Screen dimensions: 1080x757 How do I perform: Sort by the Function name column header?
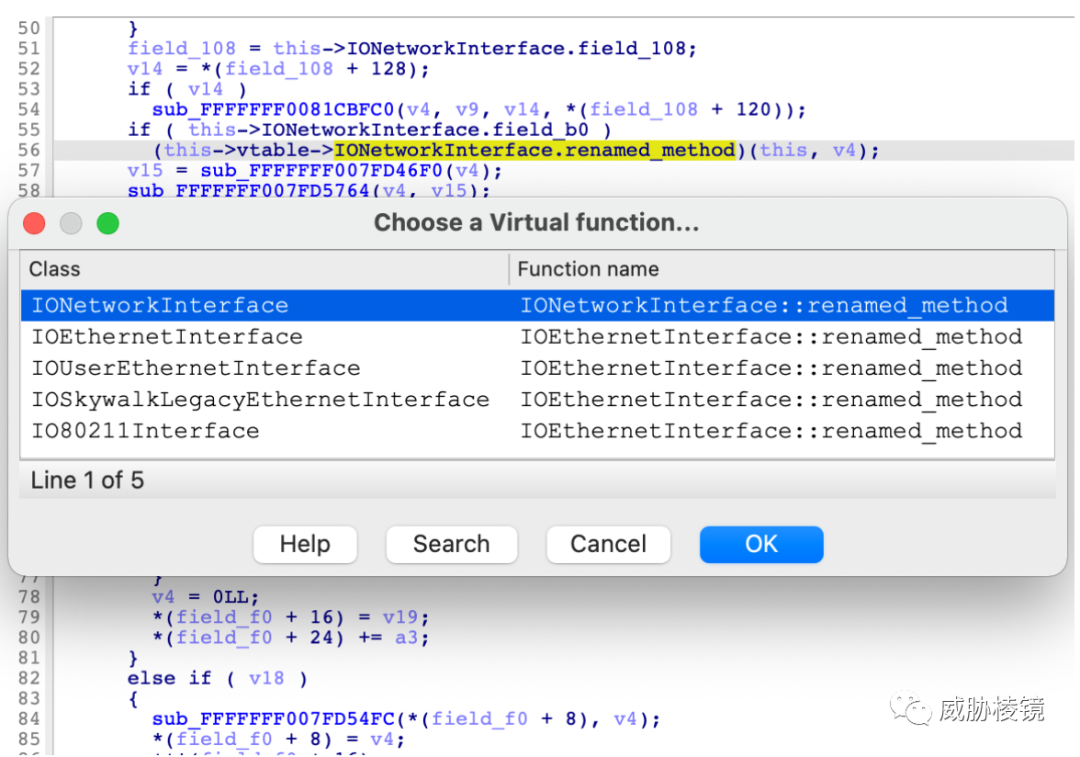tap(782, 269)
